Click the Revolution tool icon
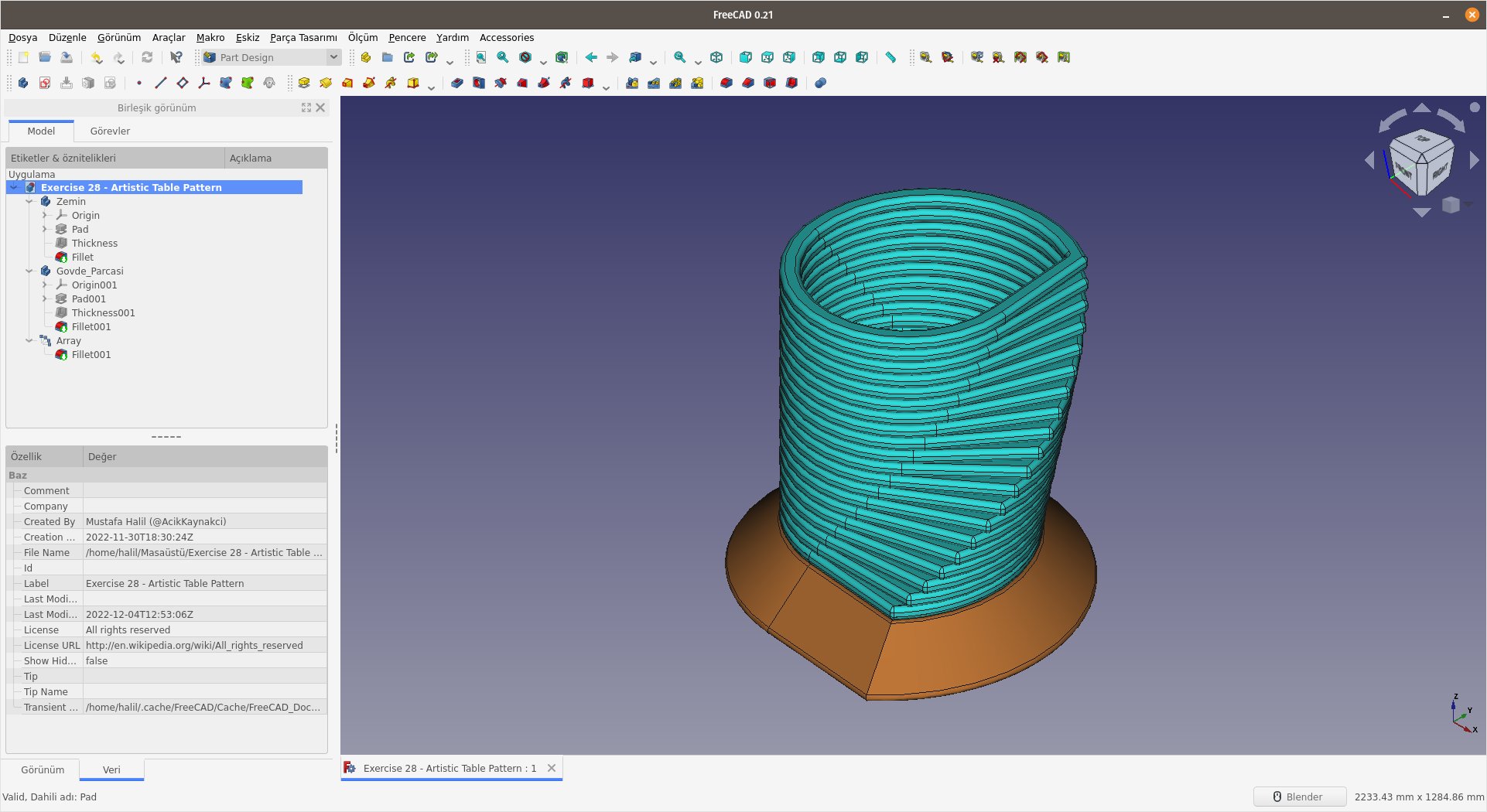This screenshot has width=1487, height=812. tap(326, 83)
